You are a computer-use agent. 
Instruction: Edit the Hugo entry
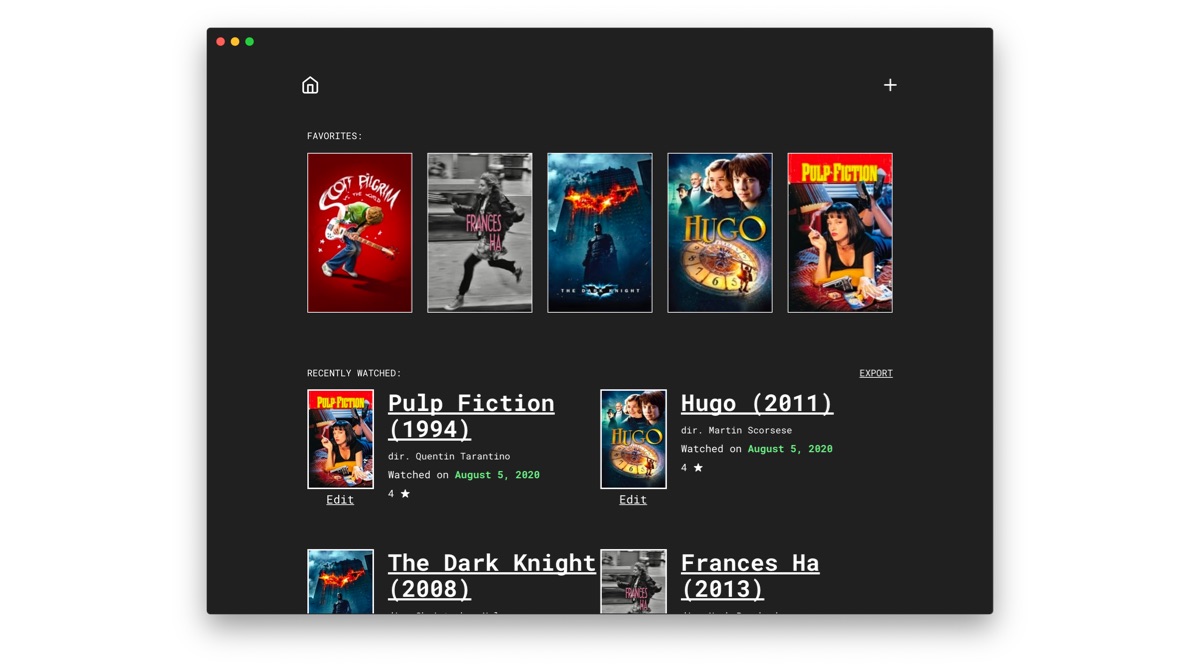point(633,500)
